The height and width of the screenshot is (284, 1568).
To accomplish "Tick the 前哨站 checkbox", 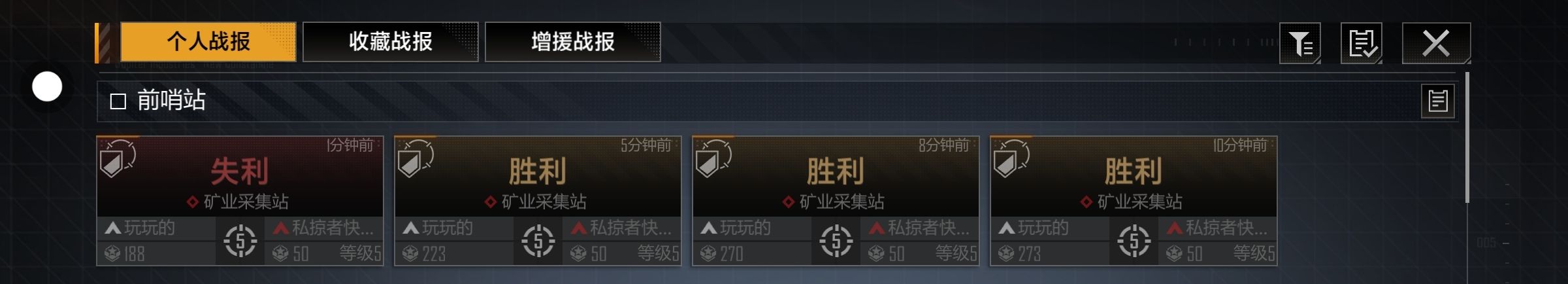I will (x=118, y=101).
